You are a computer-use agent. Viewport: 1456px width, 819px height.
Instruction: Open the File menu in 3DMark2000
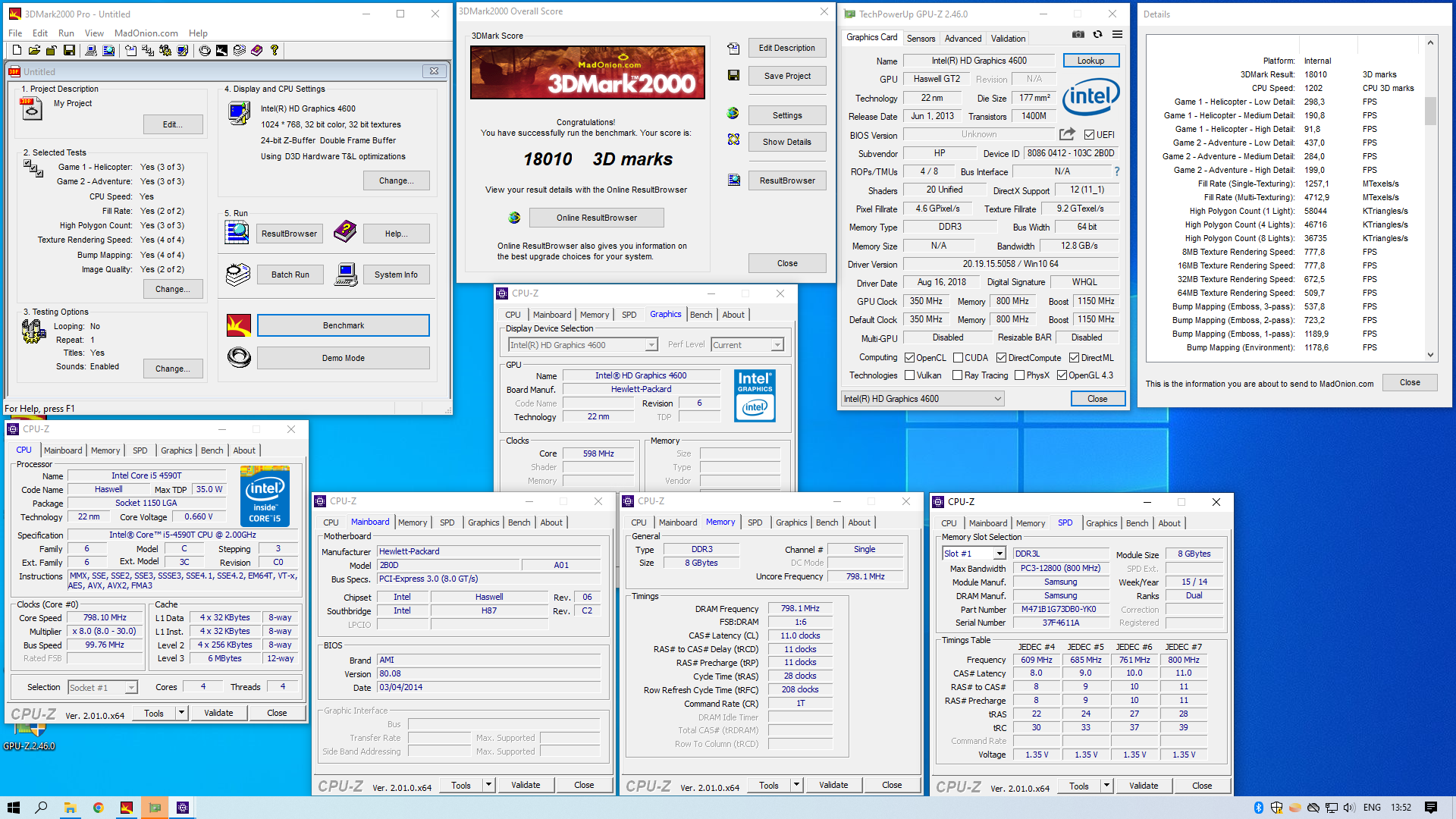(15, 33)
